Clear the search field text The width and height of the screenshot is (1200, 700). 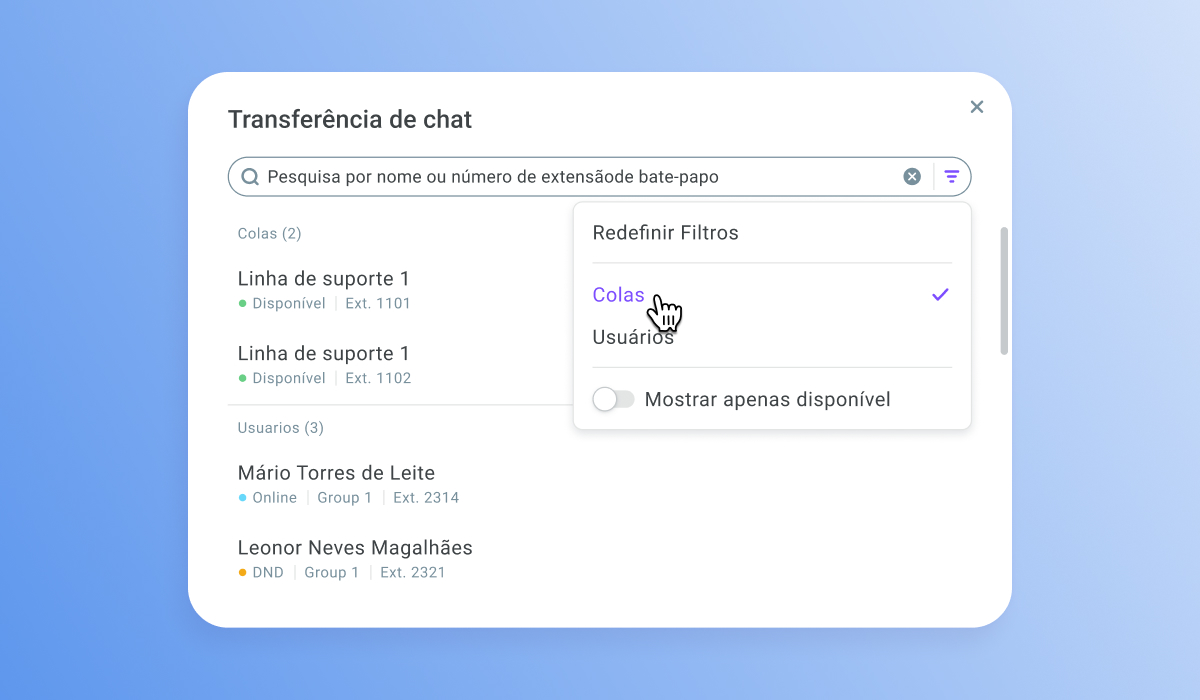[912, 177]
